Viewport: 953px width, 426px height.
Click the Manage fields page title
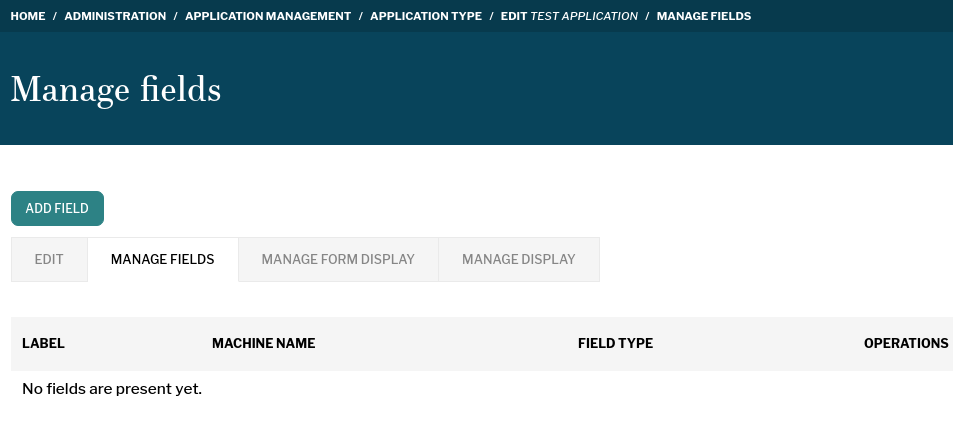[x=115, y=90]
